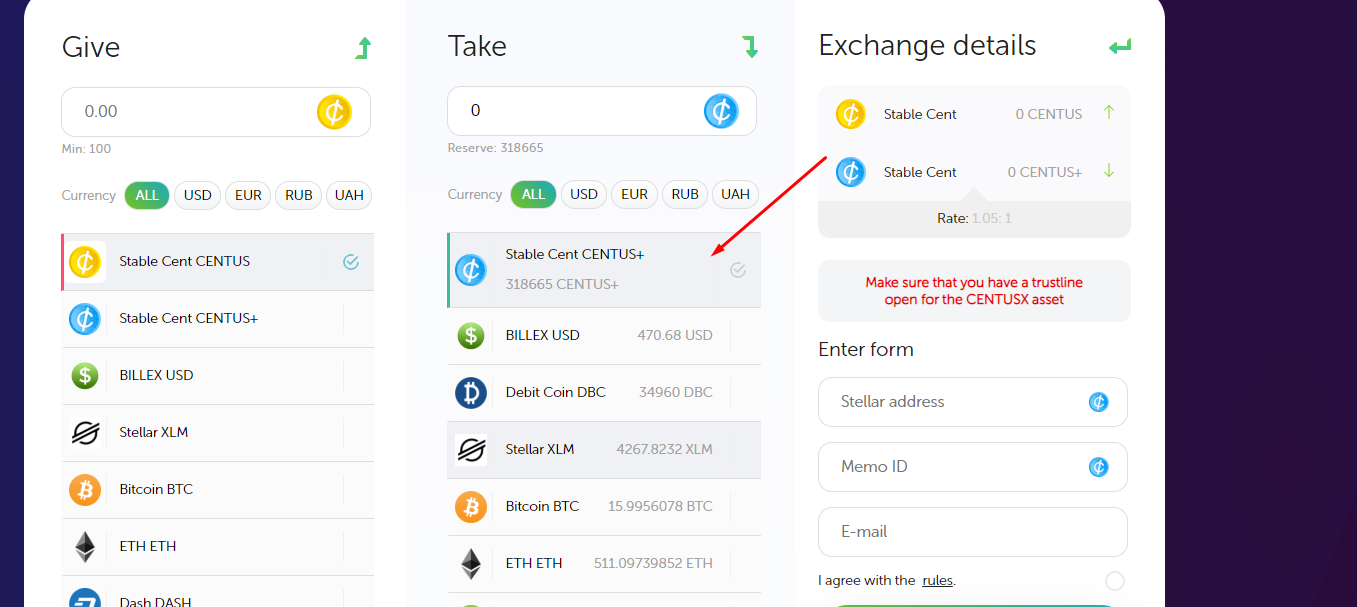Select UAH currency filter under Take
Viewport: 1357px width, 607px height.
coord(735,194)
